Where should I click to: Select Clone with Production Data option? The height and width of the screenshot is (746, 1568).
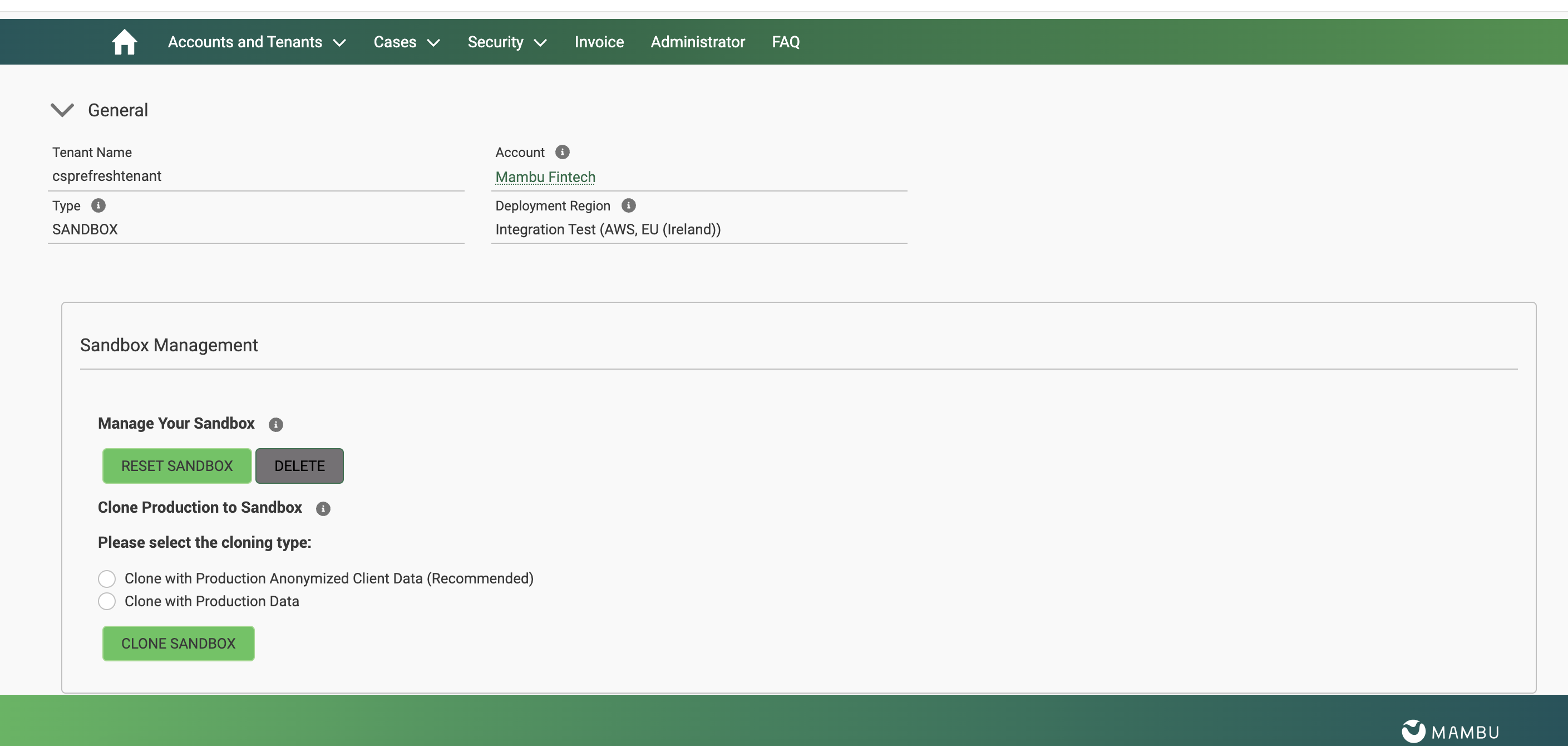click(x=106, y=601)
